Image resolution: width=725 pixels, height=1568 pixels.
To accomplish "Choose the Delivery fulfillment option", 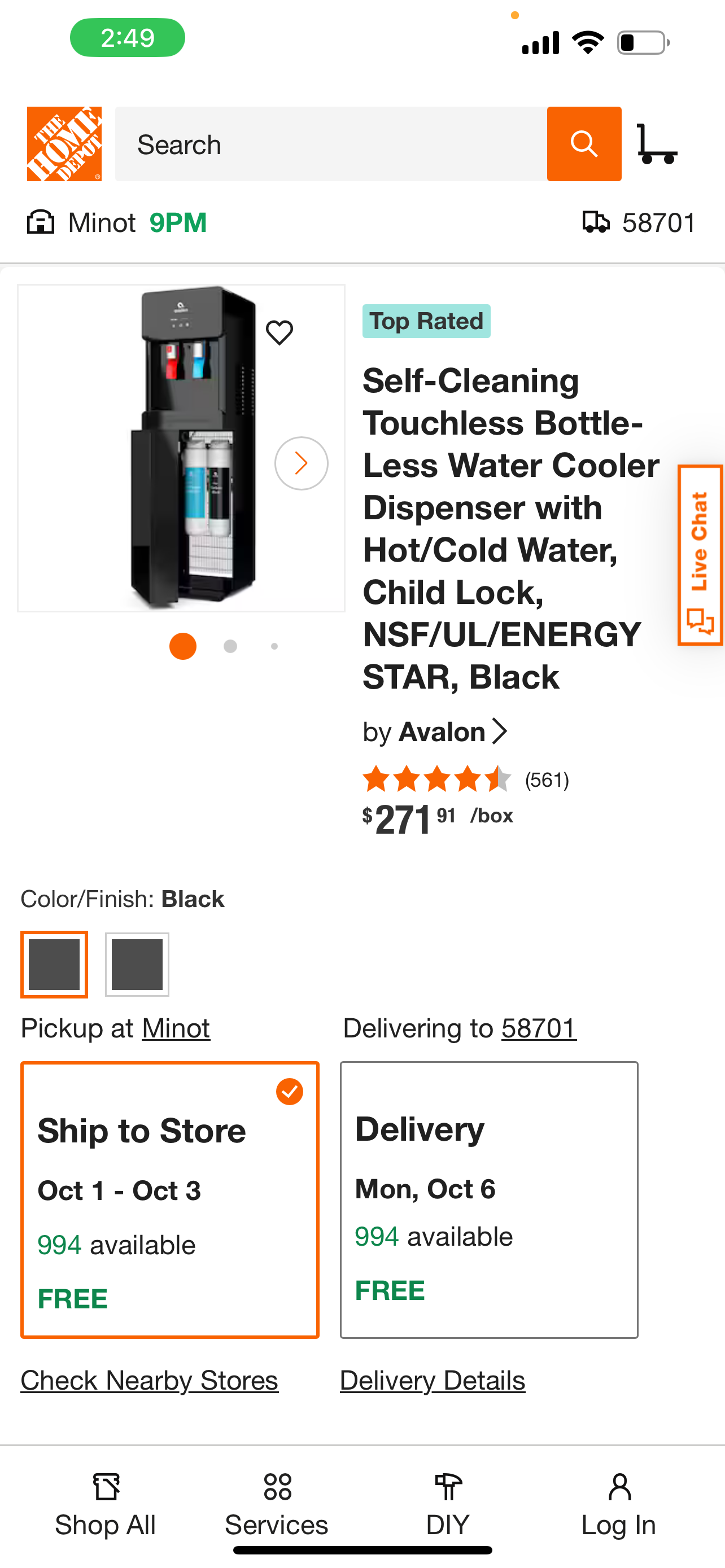I will point(489,1199).
